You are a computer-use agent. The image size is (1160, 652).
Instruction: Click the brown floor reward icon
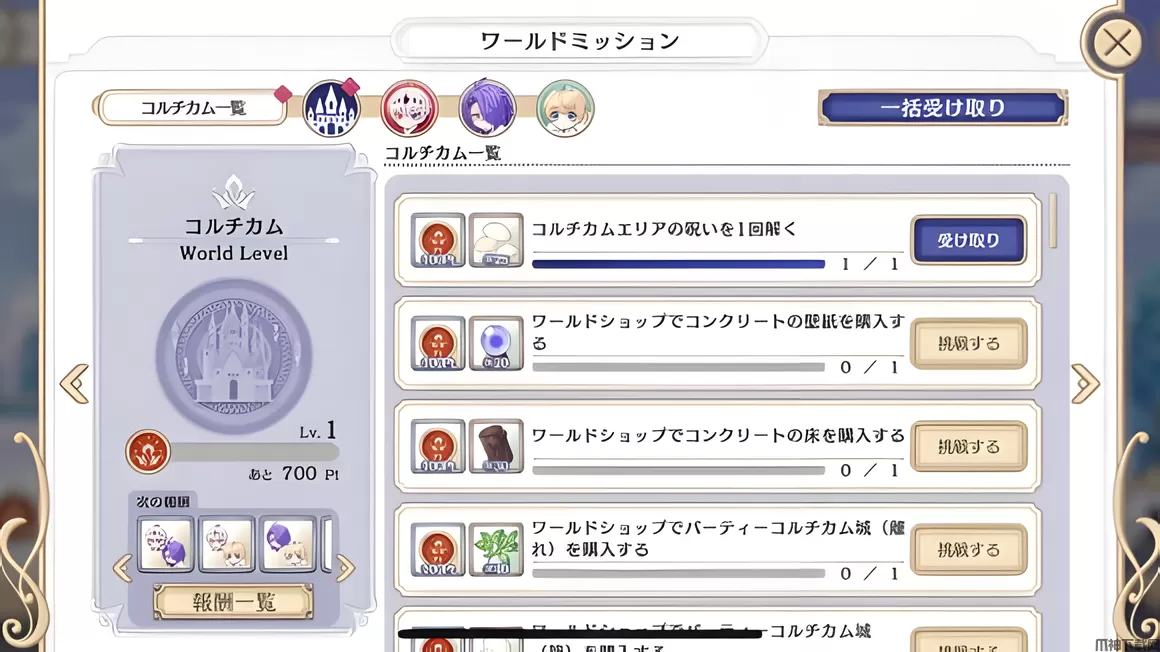[x=496, y=446]
